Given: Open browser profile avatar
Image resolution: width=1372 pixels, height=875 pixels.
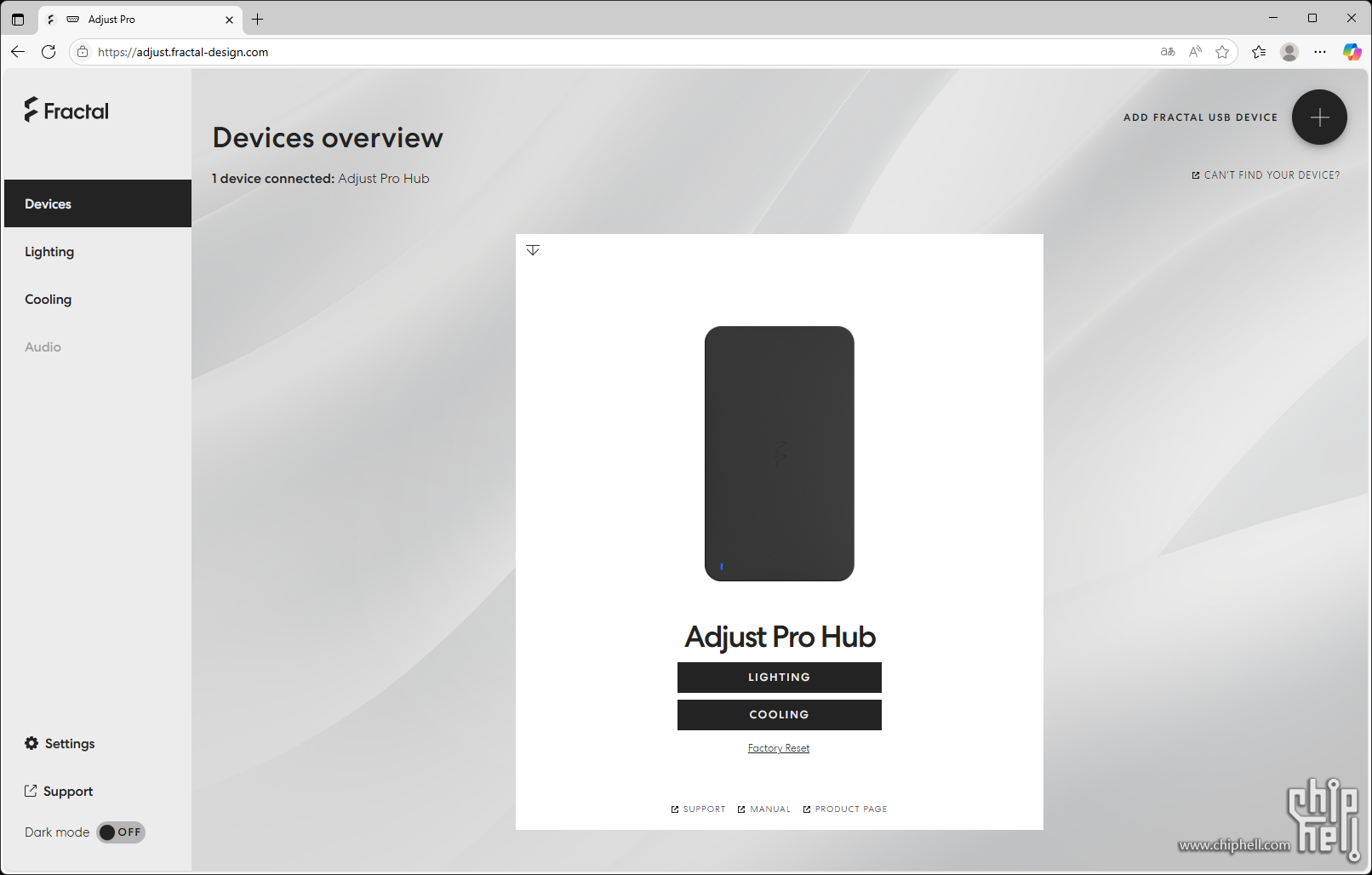Looking at the screenshot, I should coord(1289,52).
